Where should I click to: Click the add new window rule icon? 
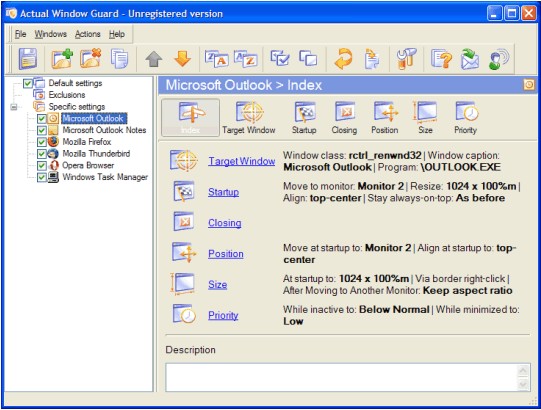pos(62,58)
